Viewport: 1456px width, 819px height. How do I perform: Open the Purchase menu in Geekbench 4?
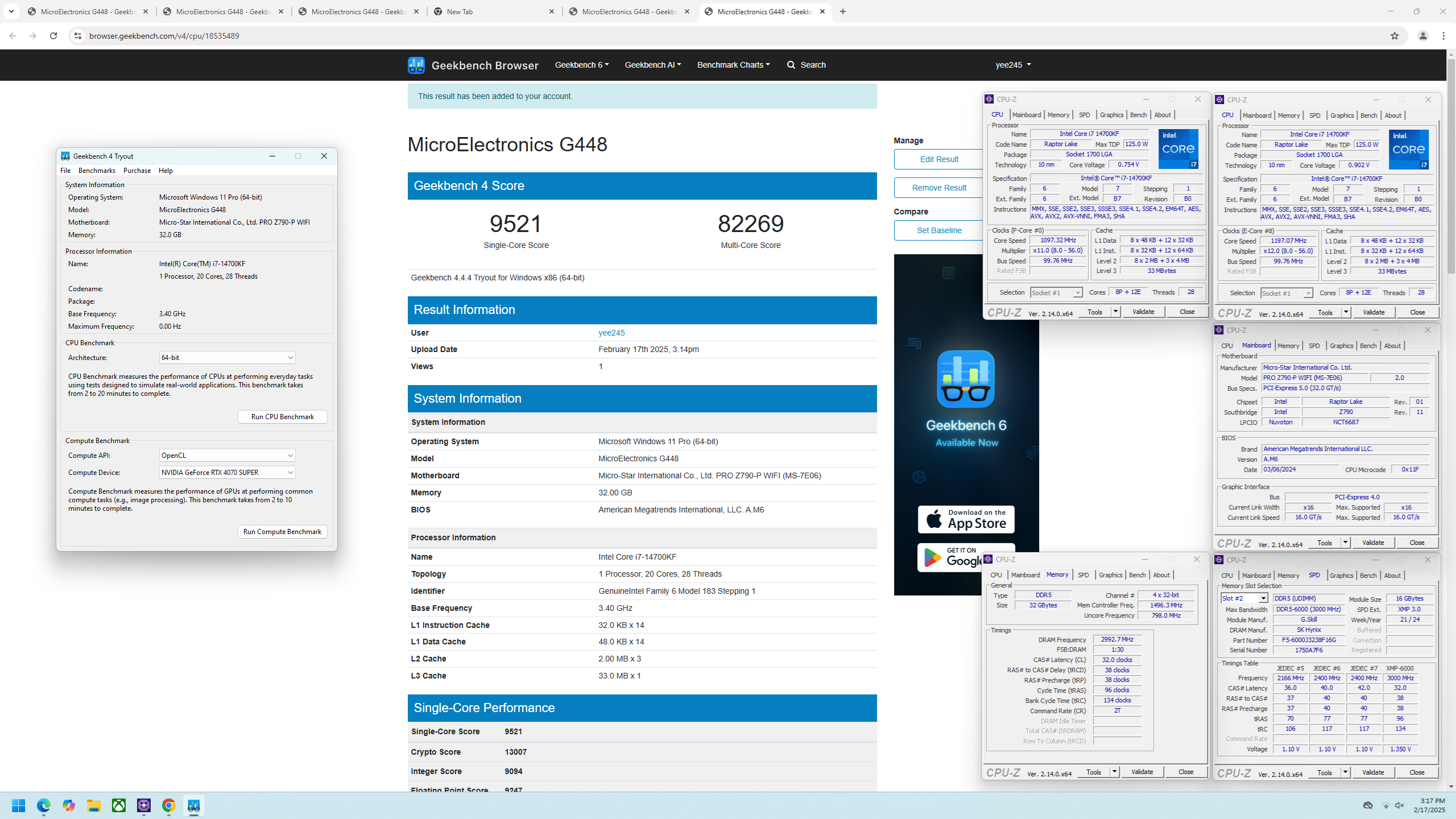137,171
